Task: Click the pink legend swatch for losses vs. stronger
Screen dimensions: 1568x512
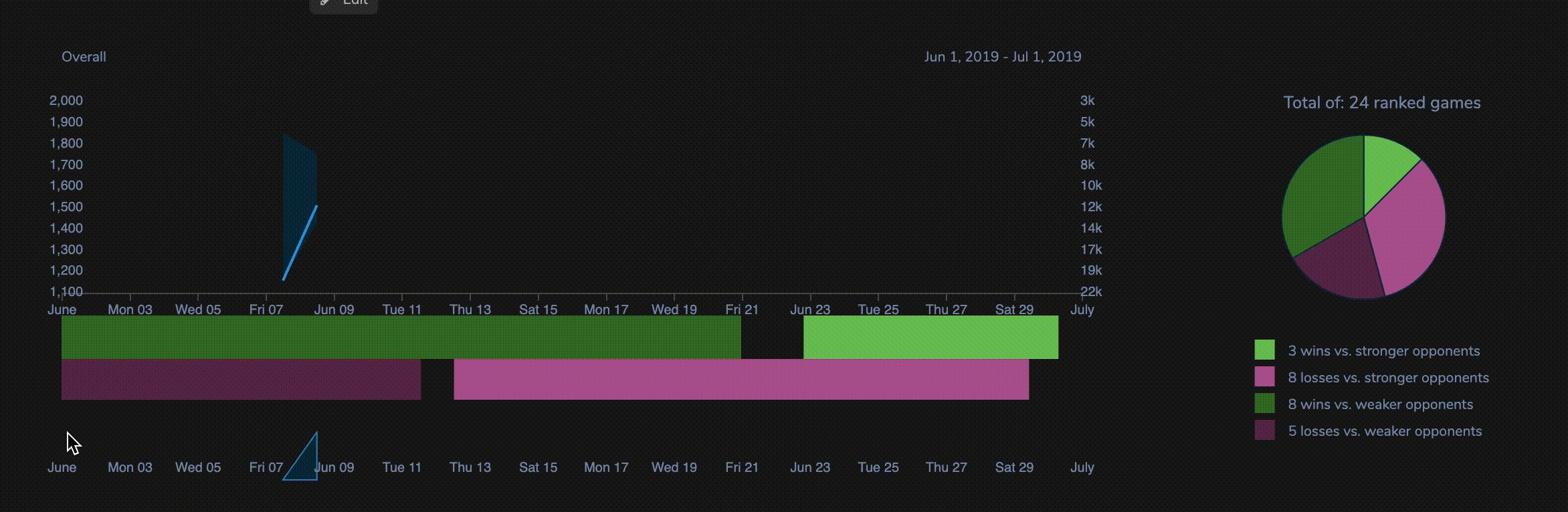Action: (x=1264, y=377)
